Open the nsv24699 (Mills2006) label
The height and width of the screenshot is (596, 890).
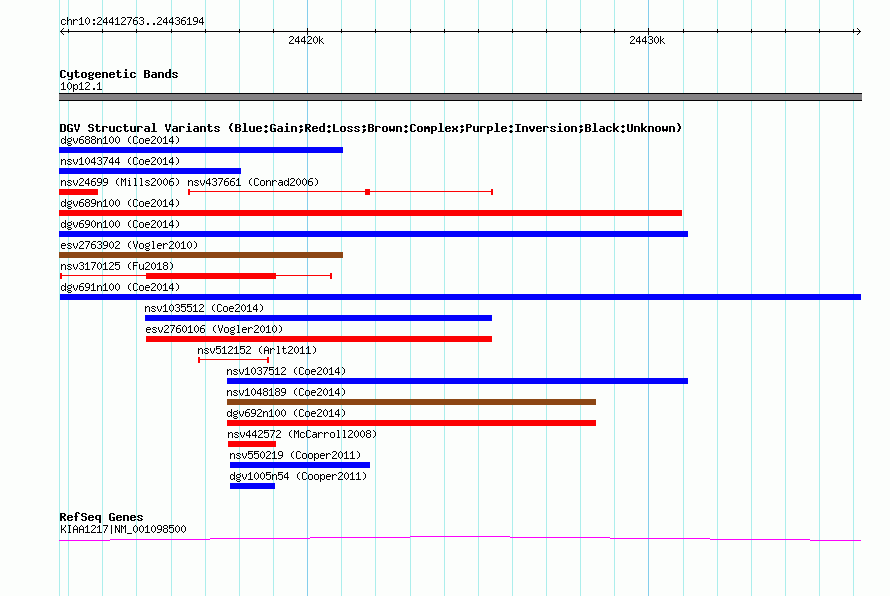pos(120,182)
